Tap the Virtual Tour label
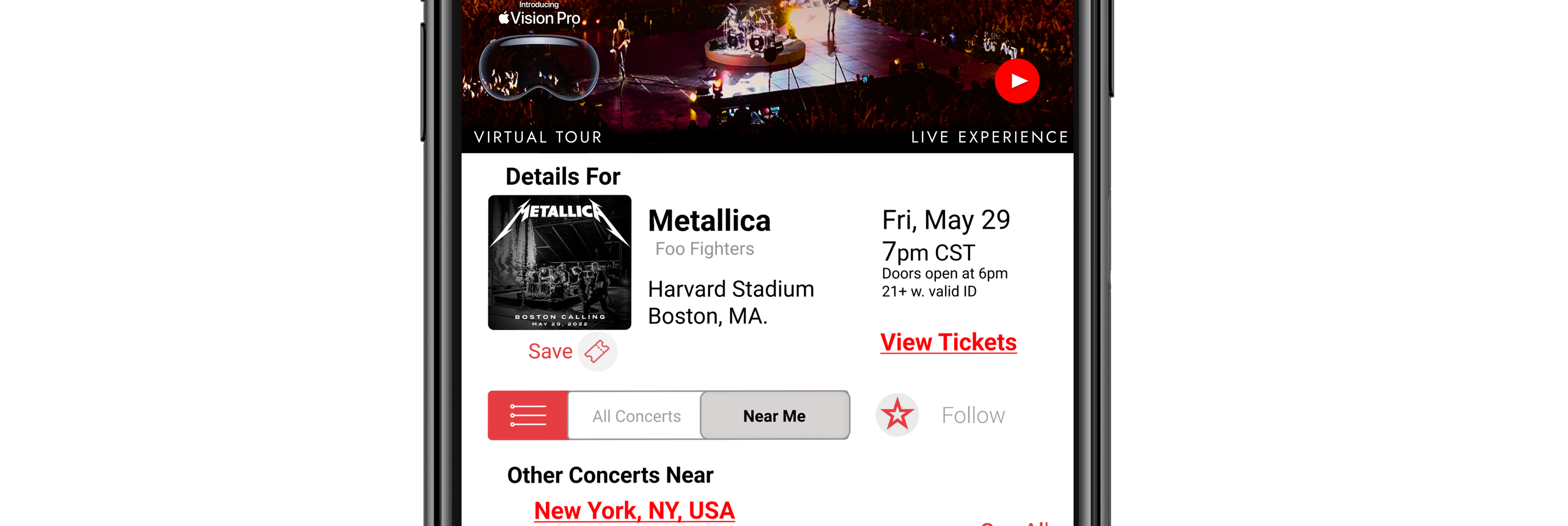1568x526 pixels. (538, 137)
